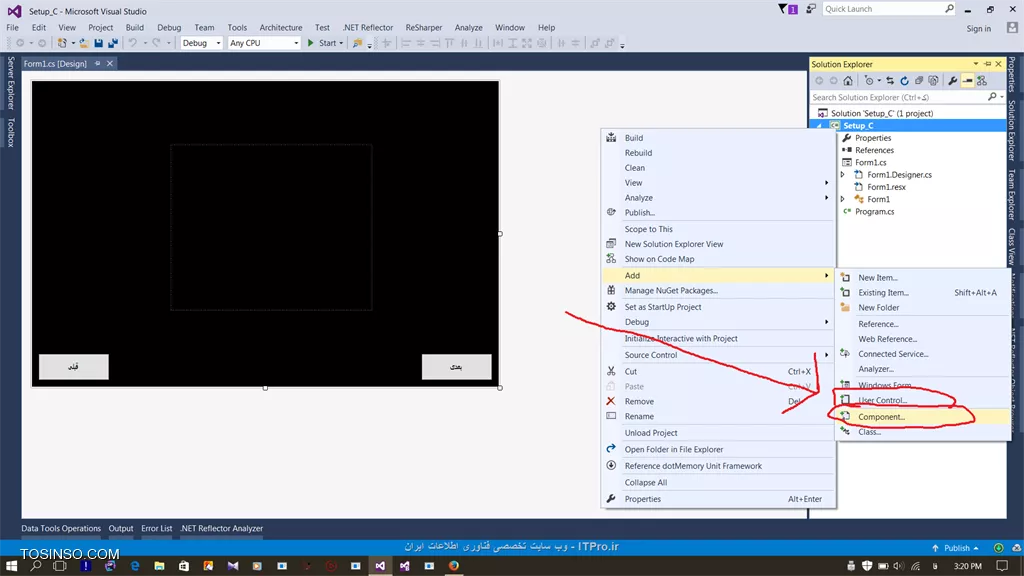
Task: Choose Open Folder in File Explorer
Action: click(x=717, y=449)
